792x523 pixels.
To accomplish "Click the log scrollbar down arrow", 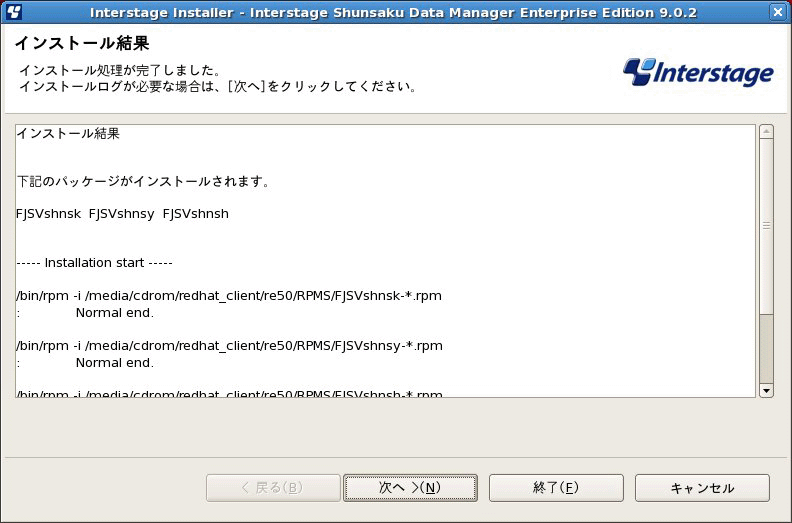I will tap(766, 391).
